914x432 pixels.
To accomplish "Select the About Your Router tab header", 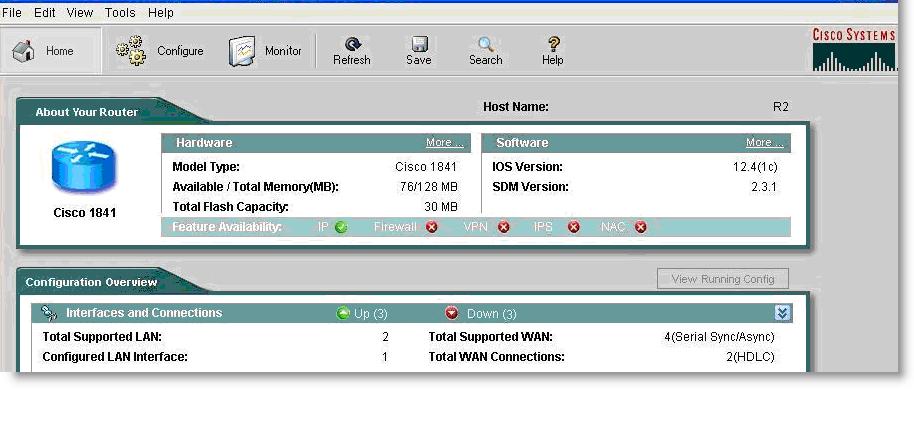I will click(x=87, y=112).
